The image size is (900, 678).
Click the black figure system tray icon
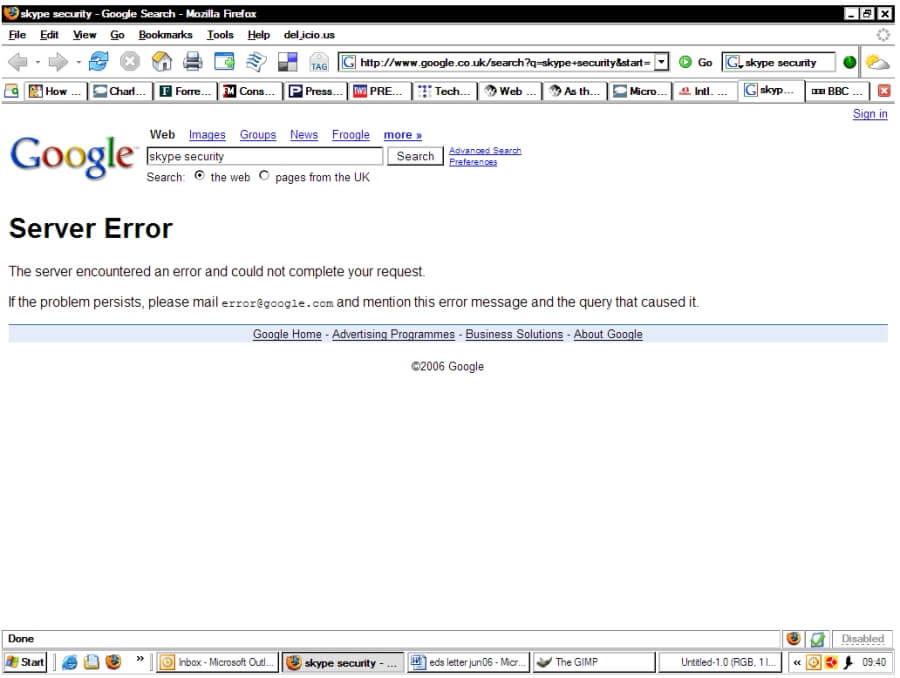pos(848,662)
